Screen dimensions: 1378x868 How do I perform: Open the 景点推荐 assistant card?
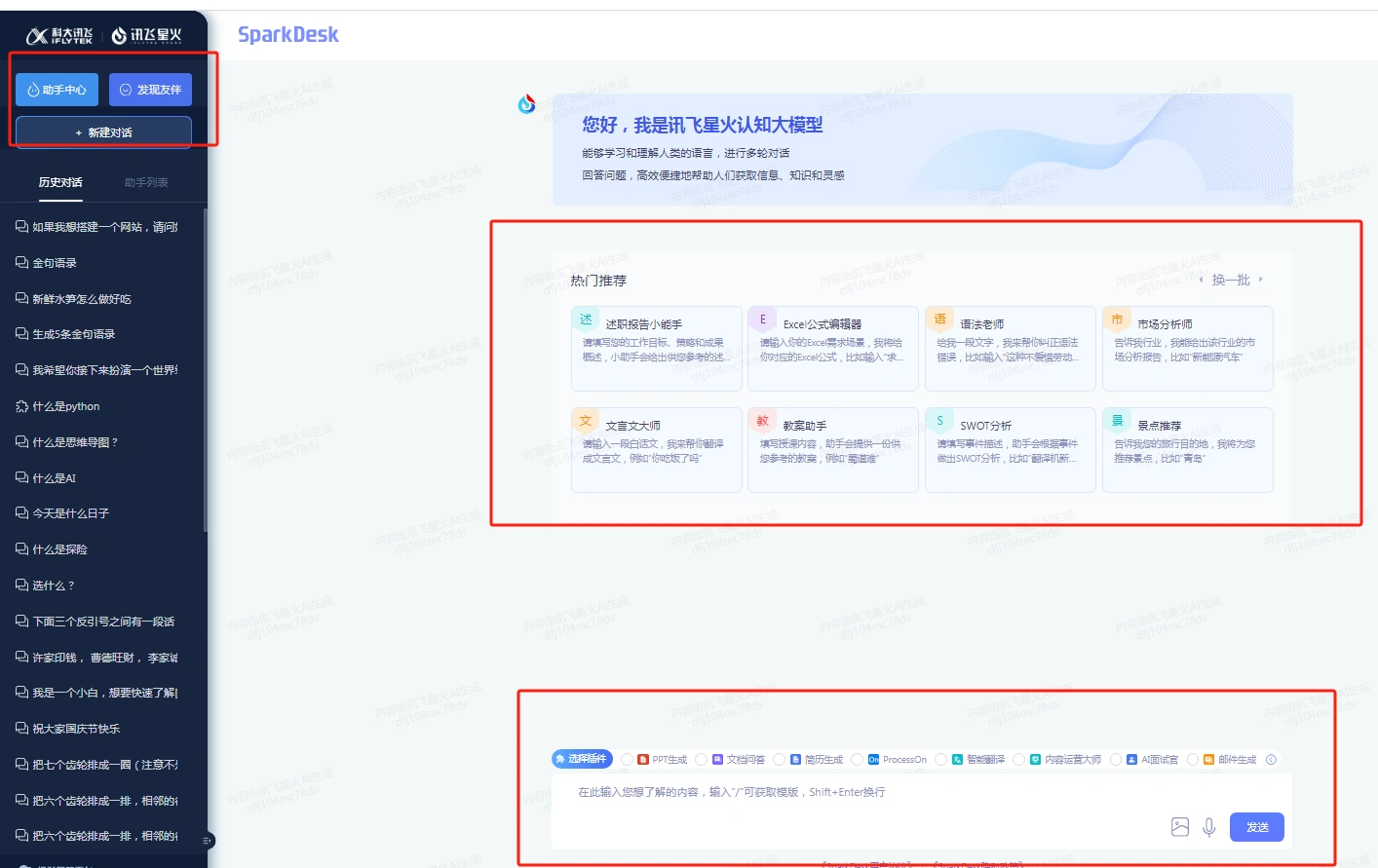(1188, 450)
